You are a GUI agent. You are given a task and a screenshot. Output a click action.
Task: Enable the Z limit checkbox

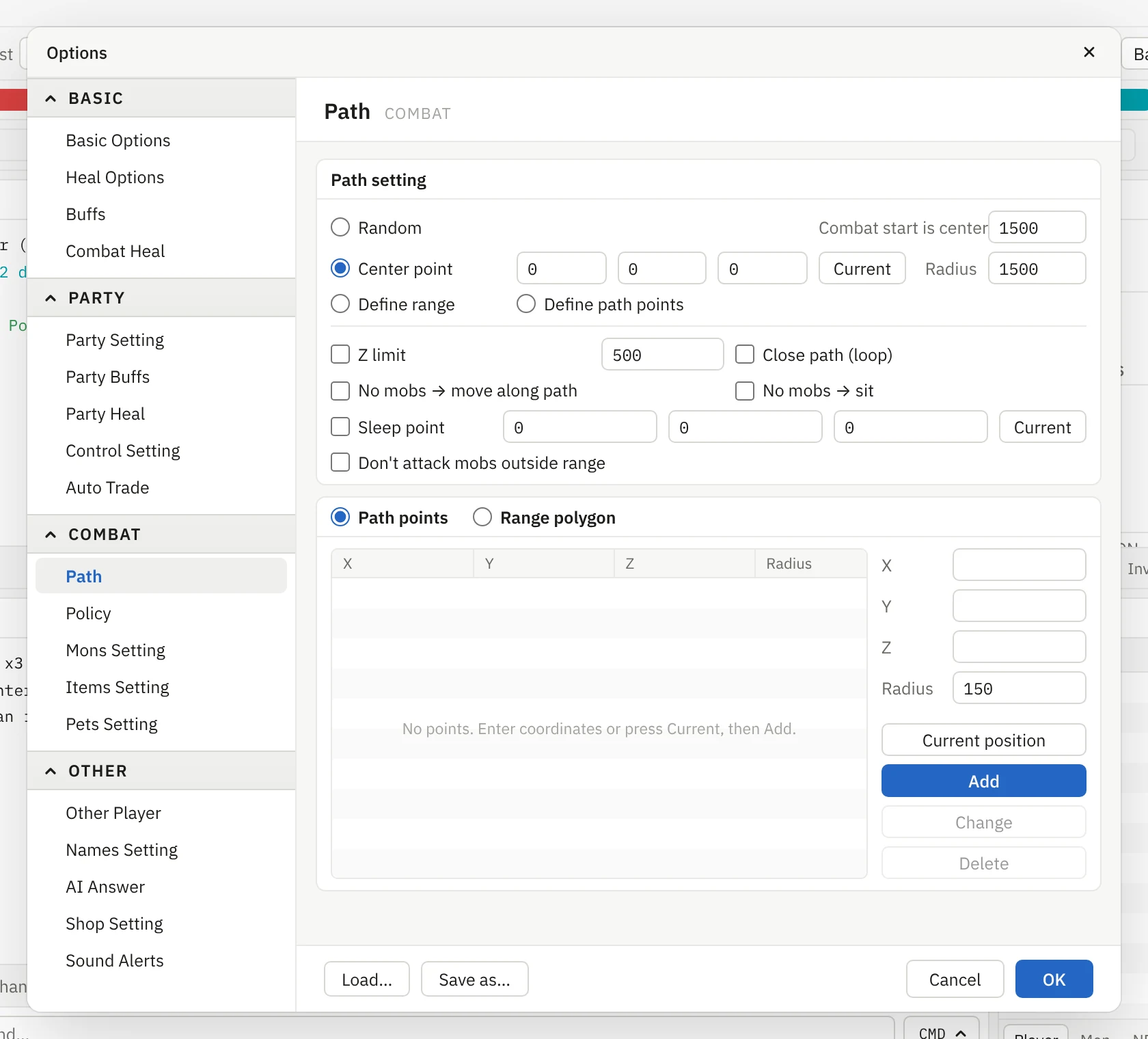340,355
